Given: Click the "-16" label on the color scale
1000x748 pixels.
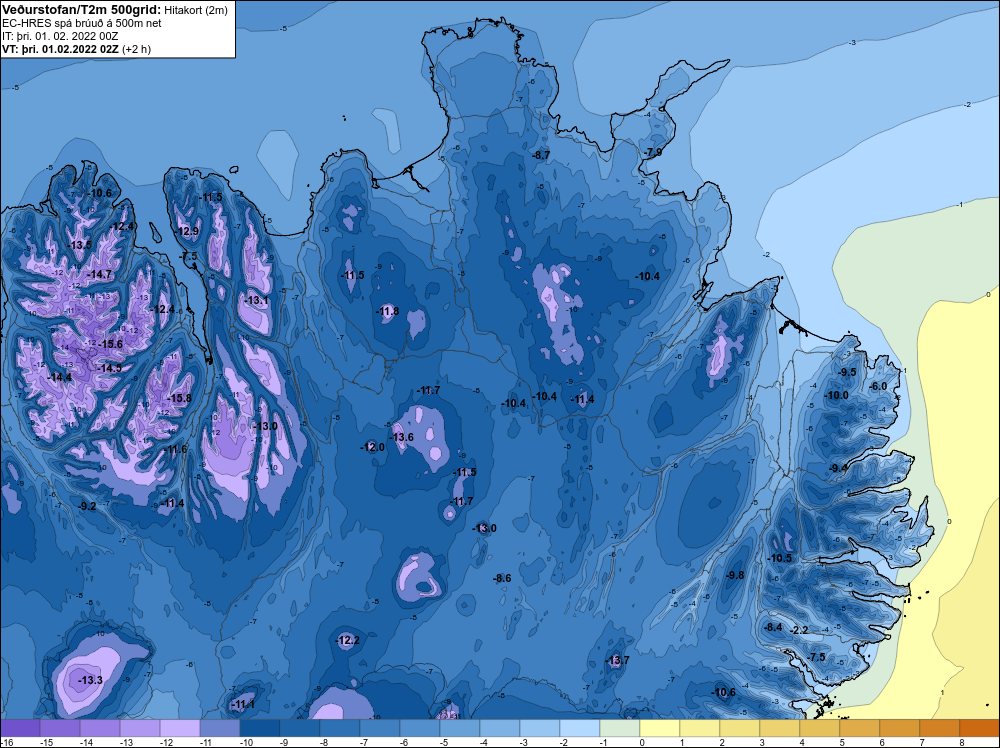Looking at the screenshot, I should [x=6, y=742].
